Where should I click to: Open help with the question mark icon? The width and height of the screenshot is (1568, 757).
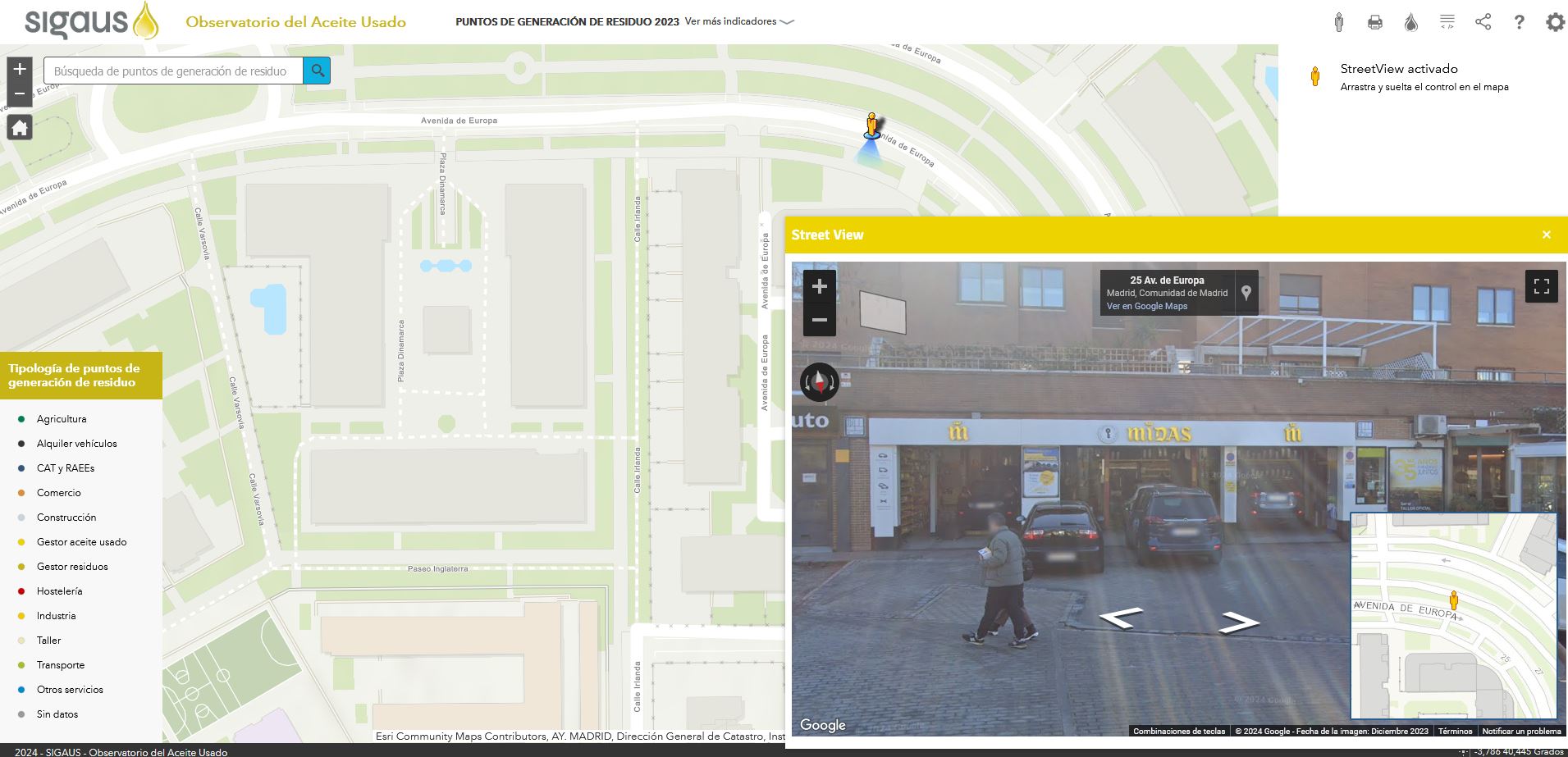[x=1519, y=22]
